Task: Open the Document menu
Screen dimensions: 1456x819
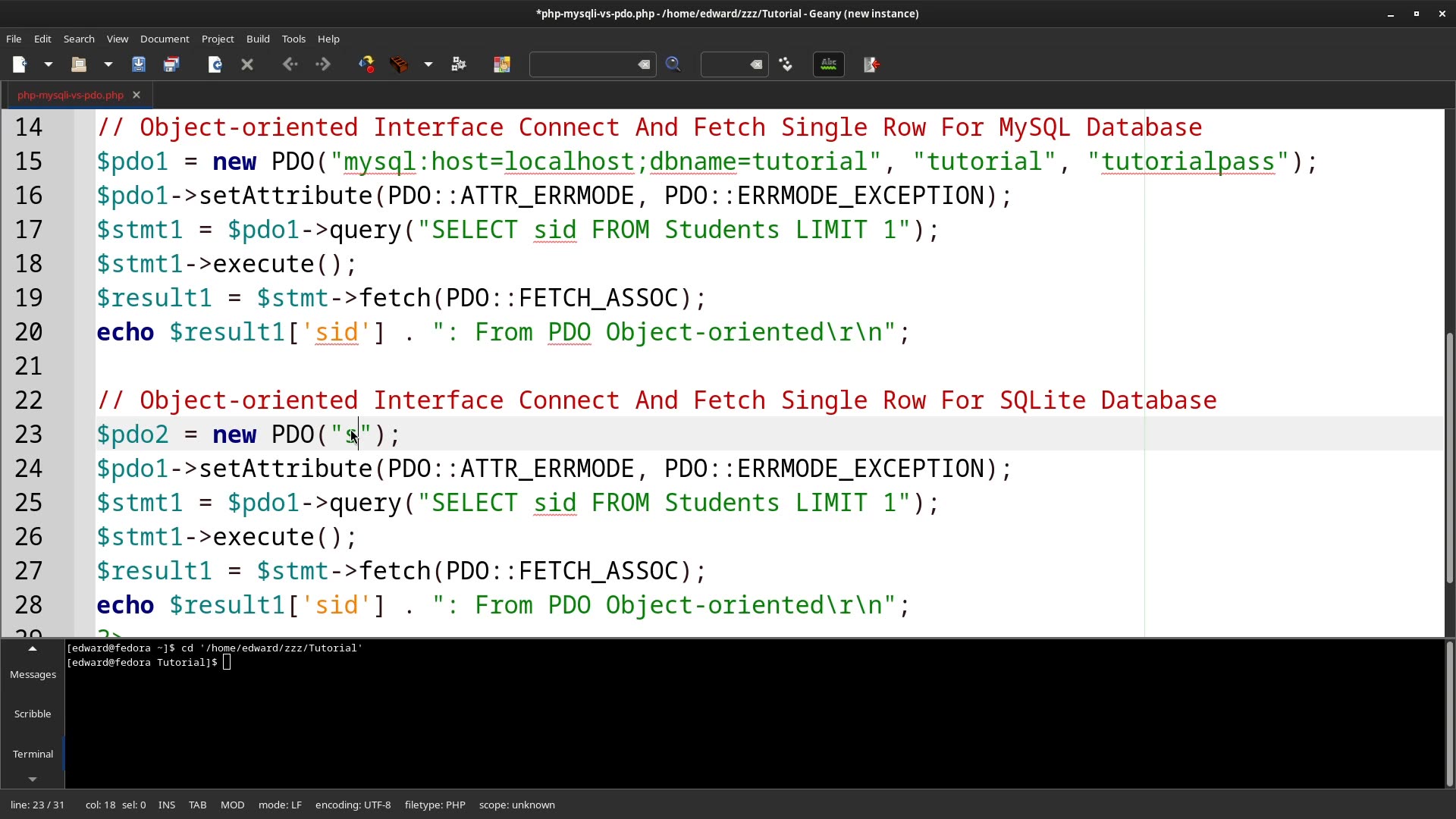Action: coord(165,39)
